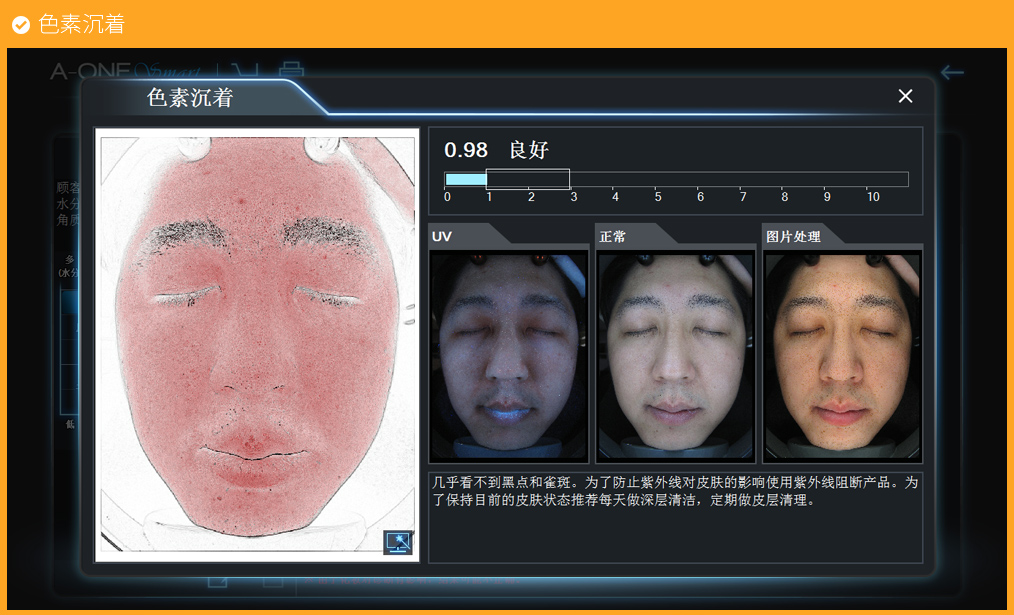Click the 色素沉着 text in orange header
1014x615 pixels.
[x=81, y=25]
